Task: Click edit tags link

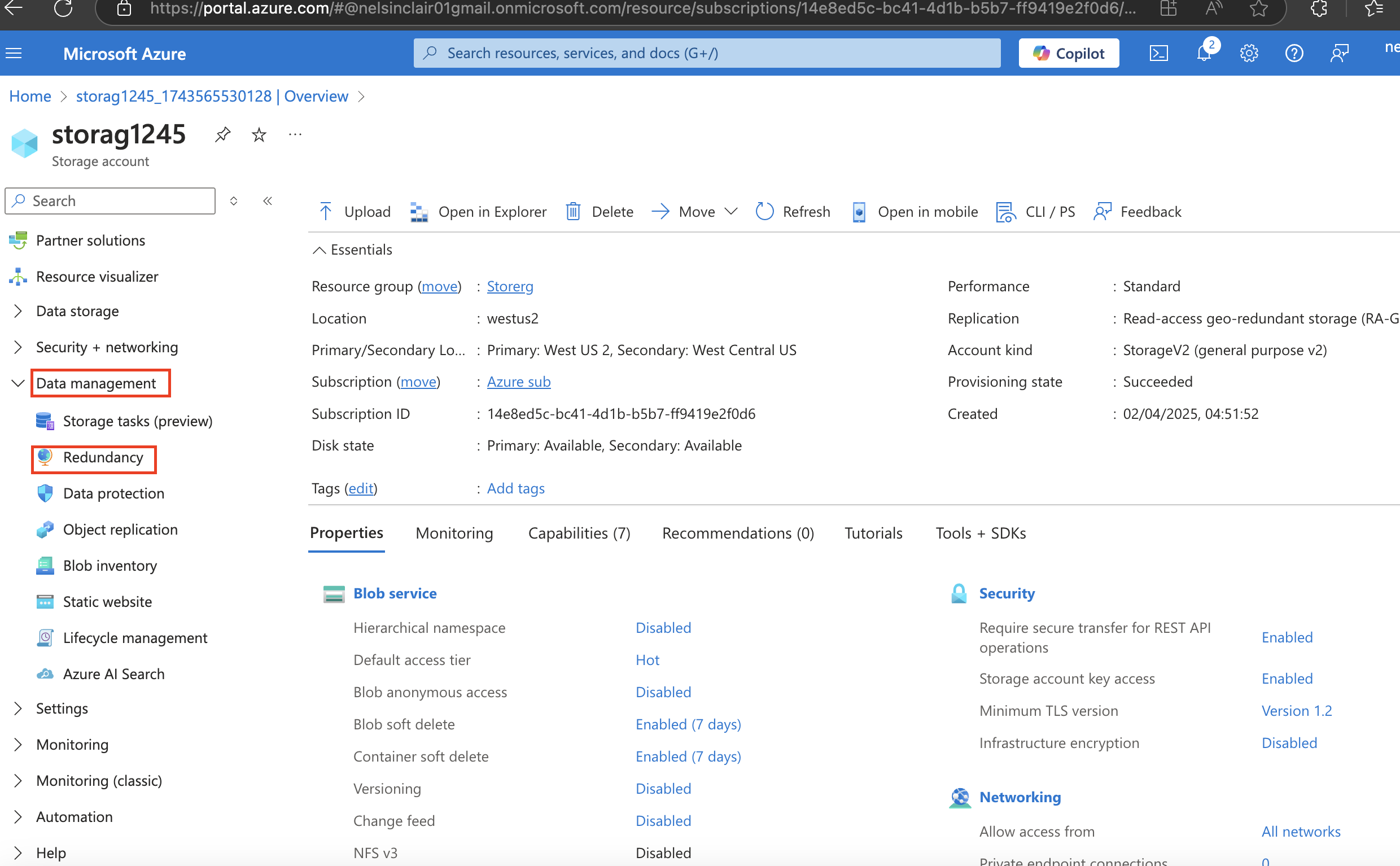Action: (x=361, y=488)
